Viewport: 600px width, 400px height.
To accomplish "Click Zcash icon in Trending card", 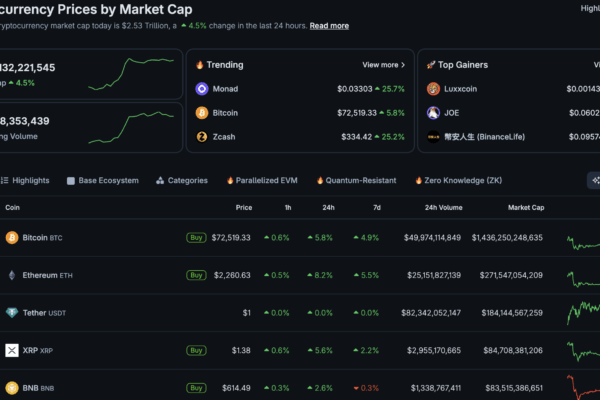I will pos(202,137).
